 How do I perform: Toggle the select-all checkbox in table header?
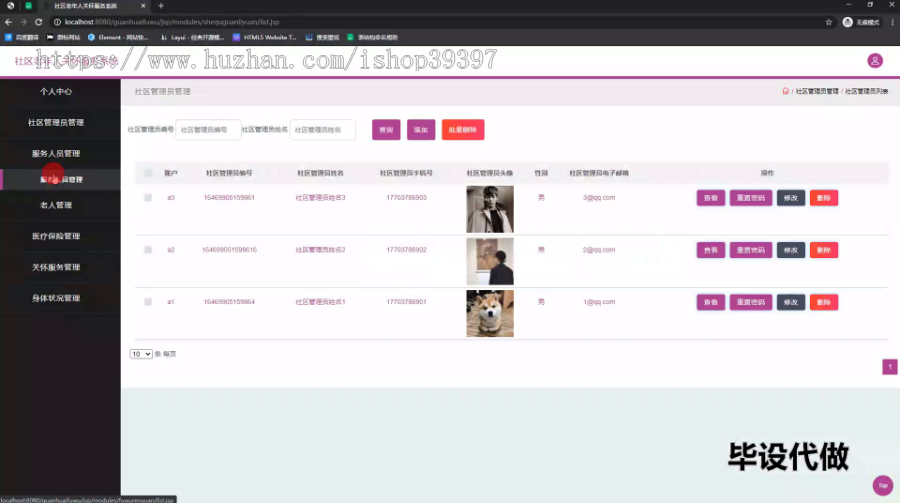[148, 173]
